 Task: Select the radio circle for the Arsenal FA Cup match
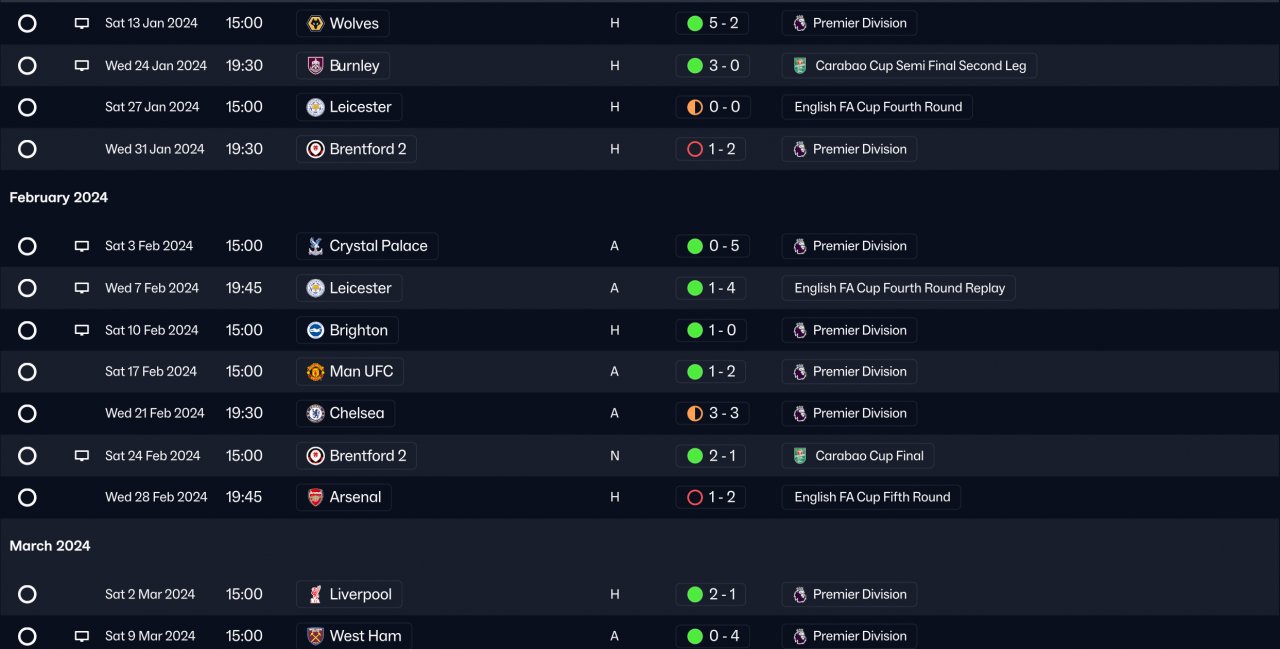[x=27, y=497]
